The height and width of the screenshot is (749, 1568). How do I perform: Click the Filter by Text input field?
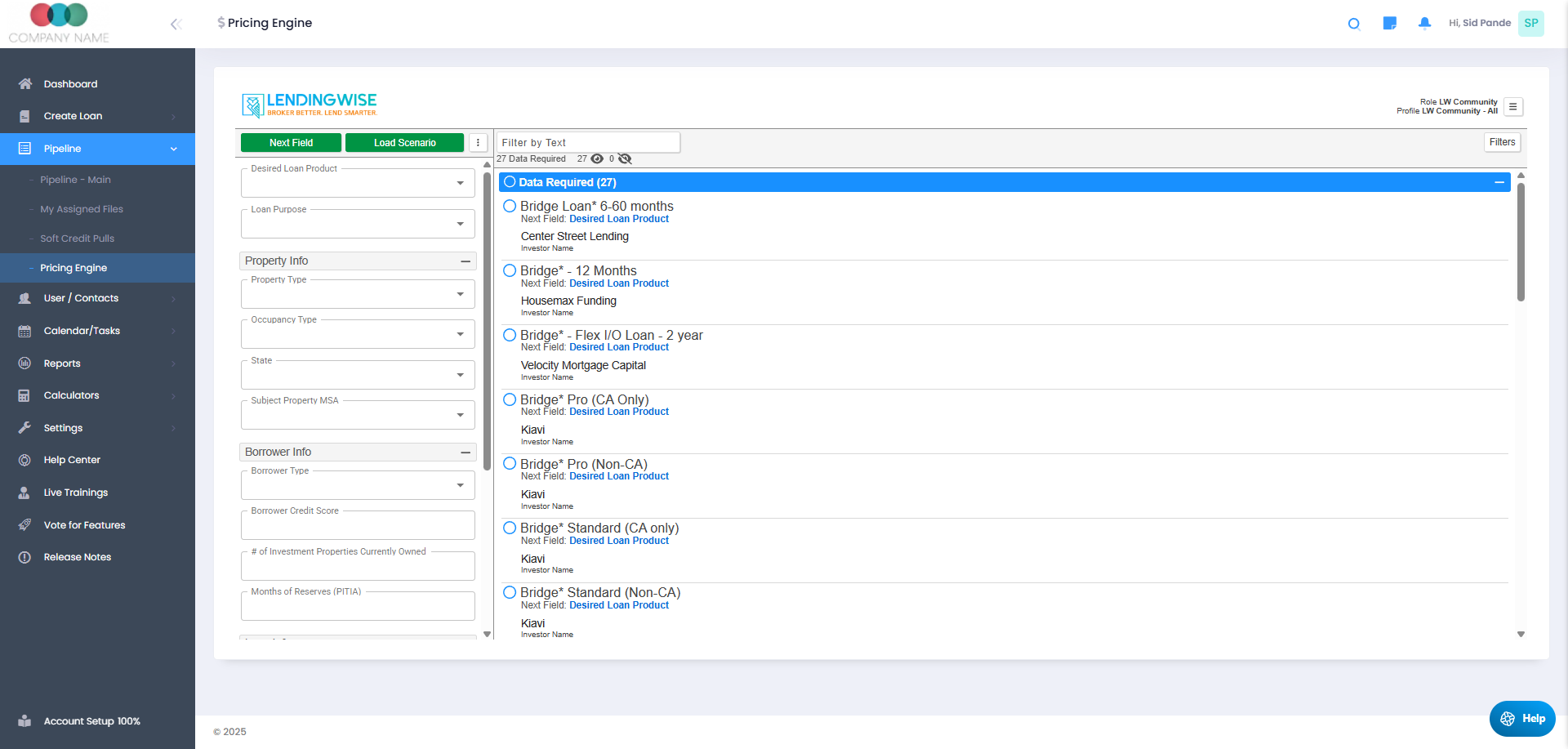(x=588, y=143)
